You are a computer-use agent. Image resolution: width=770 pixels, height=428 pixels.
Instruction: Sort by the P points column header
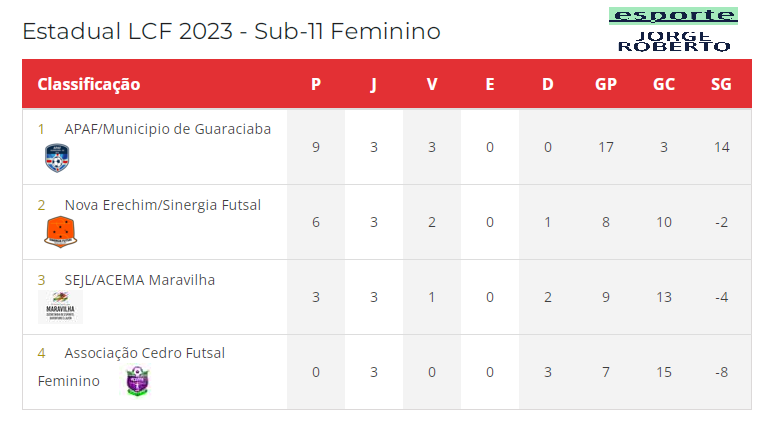(x=316, y=84)
